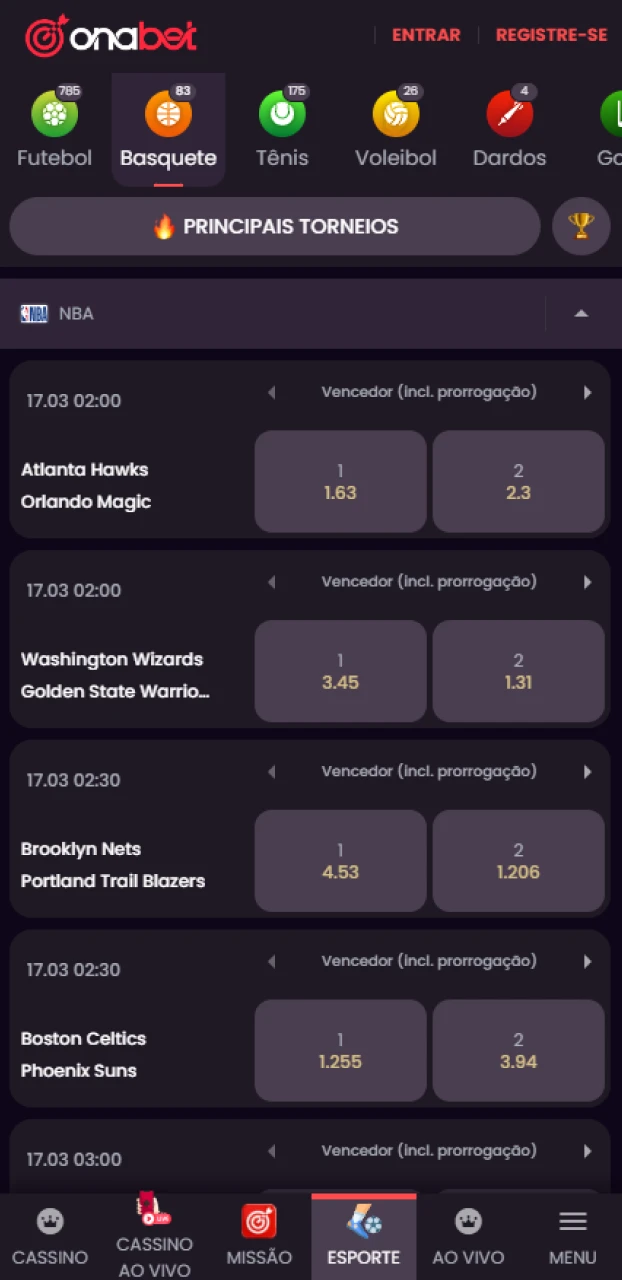Image resolution: width=622 pixels, height=1280 pixels.
Task: Select the Tênis sport icon
Action: coord(282,114)
